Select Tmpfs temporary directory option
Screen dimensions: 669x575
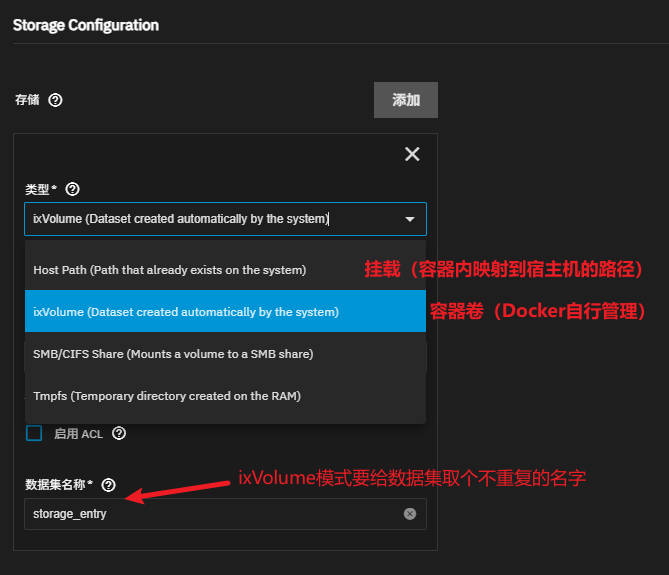(166, 396)
